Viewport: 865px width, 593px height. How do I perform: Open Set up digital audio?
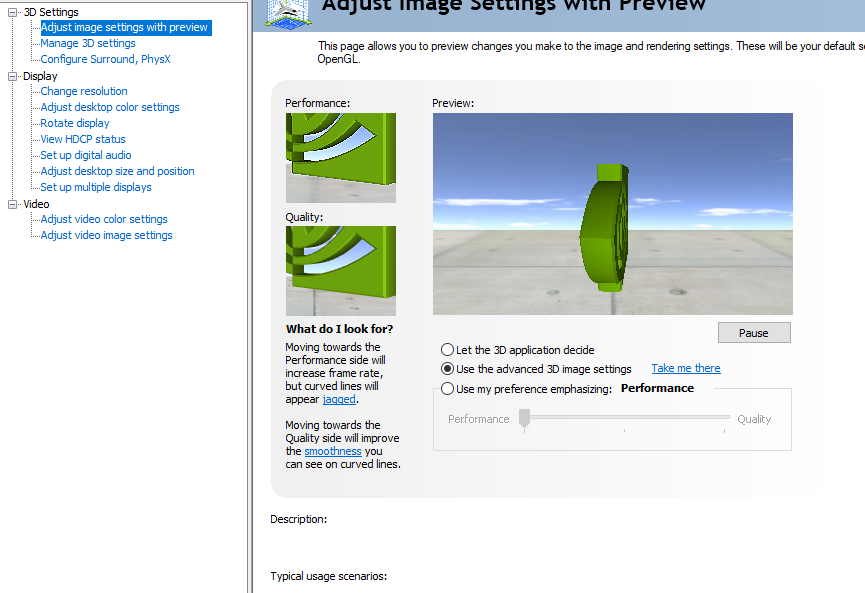tap(86, 155)
